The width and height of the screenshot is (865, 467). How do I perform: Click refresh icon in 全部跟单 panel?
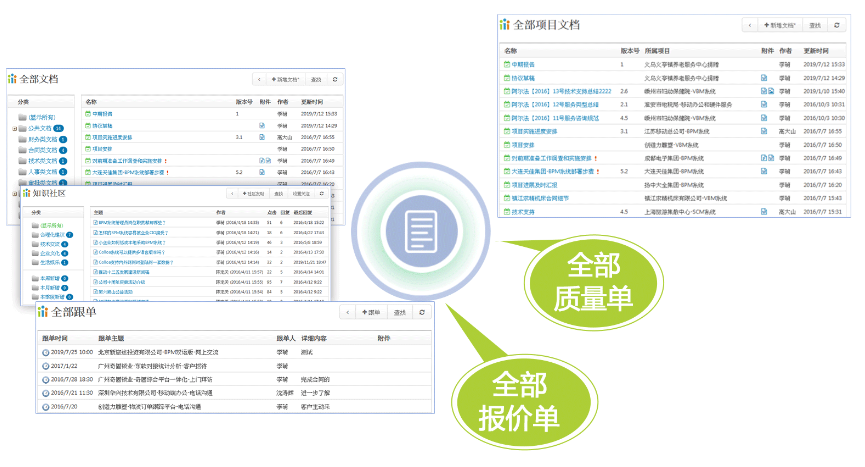(422, 313)
